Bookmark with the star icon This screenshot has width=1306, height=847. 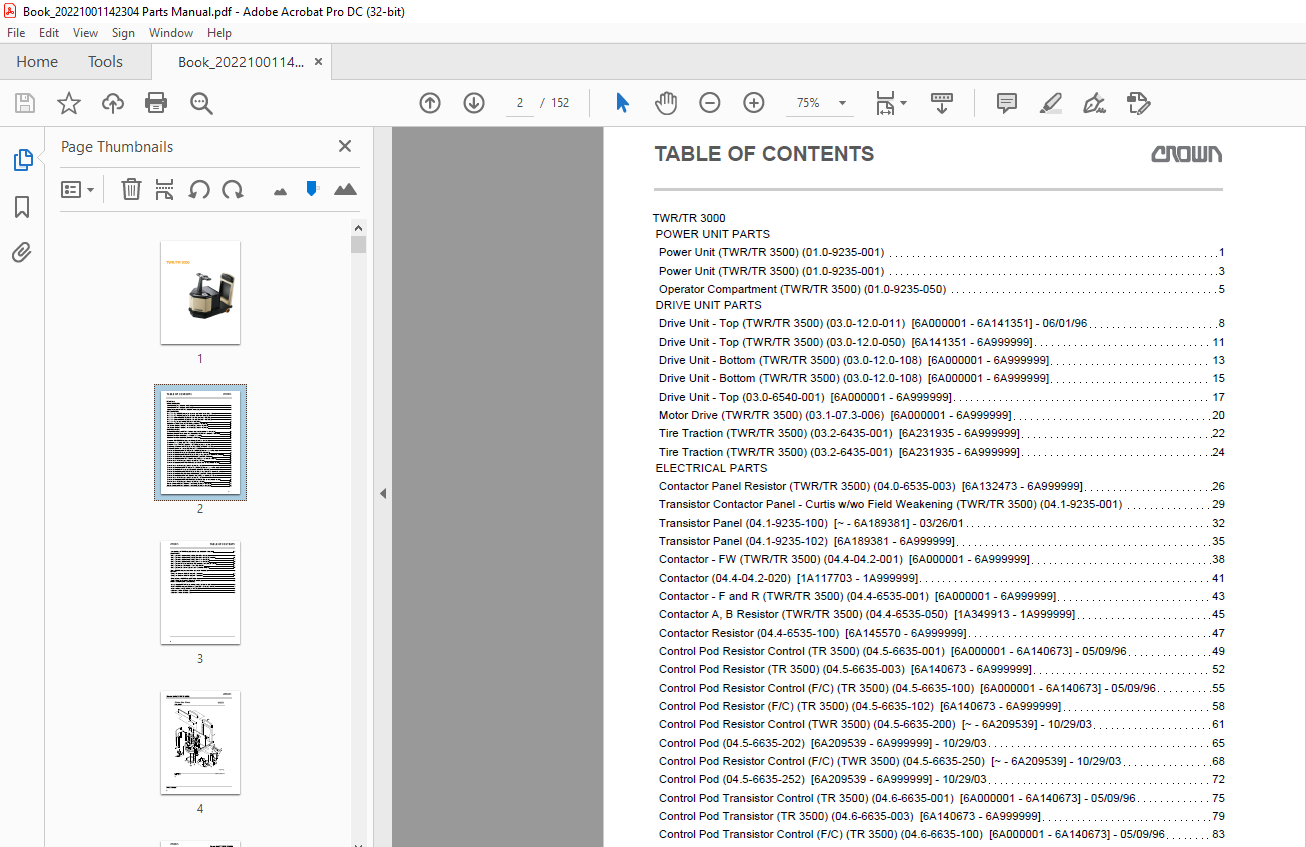(x=68, y=103)
